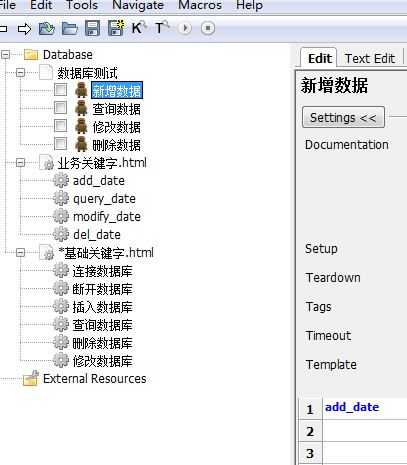Click the Run Tests play icon
The width and height of the screenshot is (407, 465).
(185, 28)
